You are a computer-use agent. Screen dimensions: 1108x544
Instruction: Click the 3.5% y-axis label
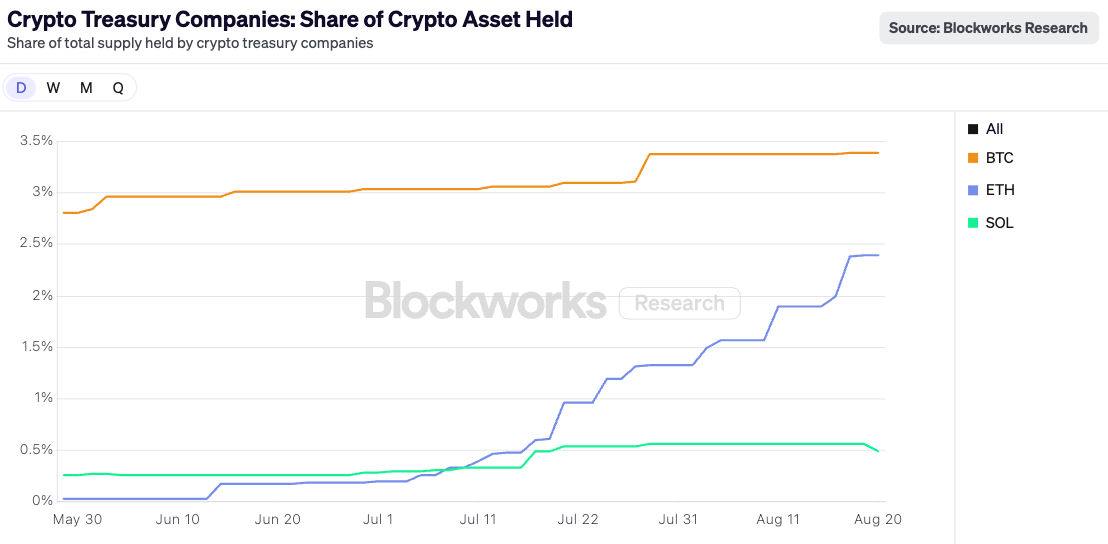[x=36, y=141]
